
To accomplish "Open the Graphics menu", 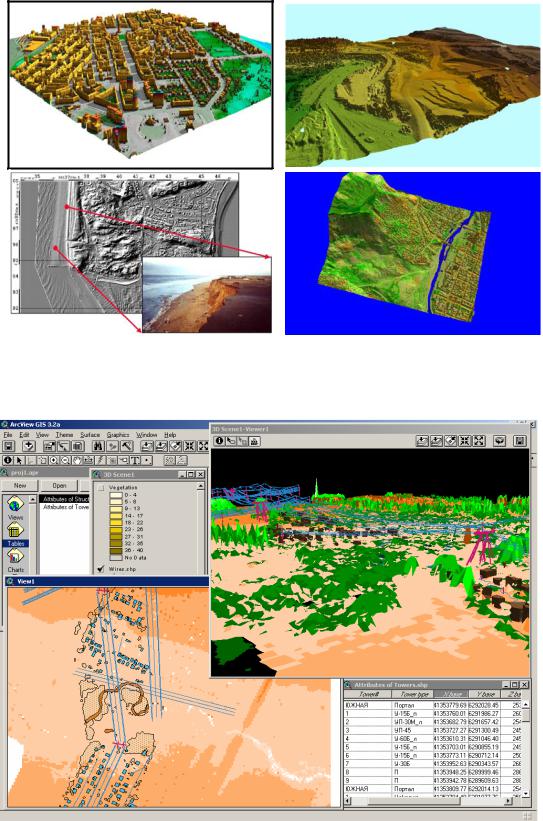I will (x=118, y=435).
